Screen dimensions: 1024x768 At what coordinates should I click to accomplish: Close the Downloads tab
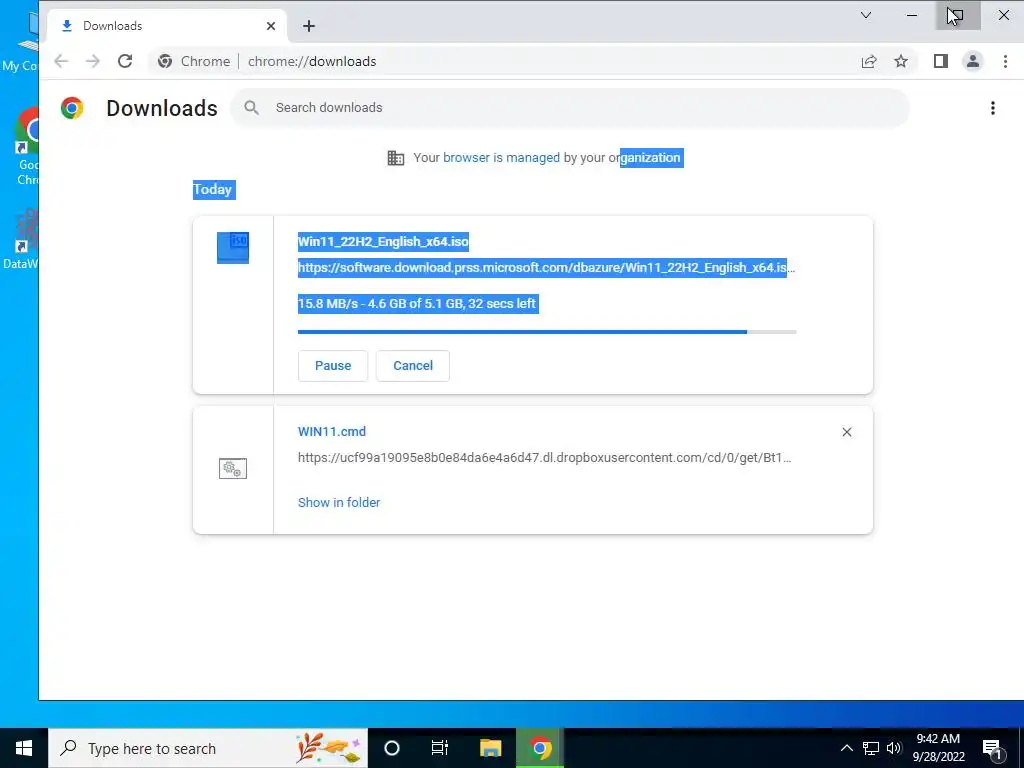(x=271, y=26)
